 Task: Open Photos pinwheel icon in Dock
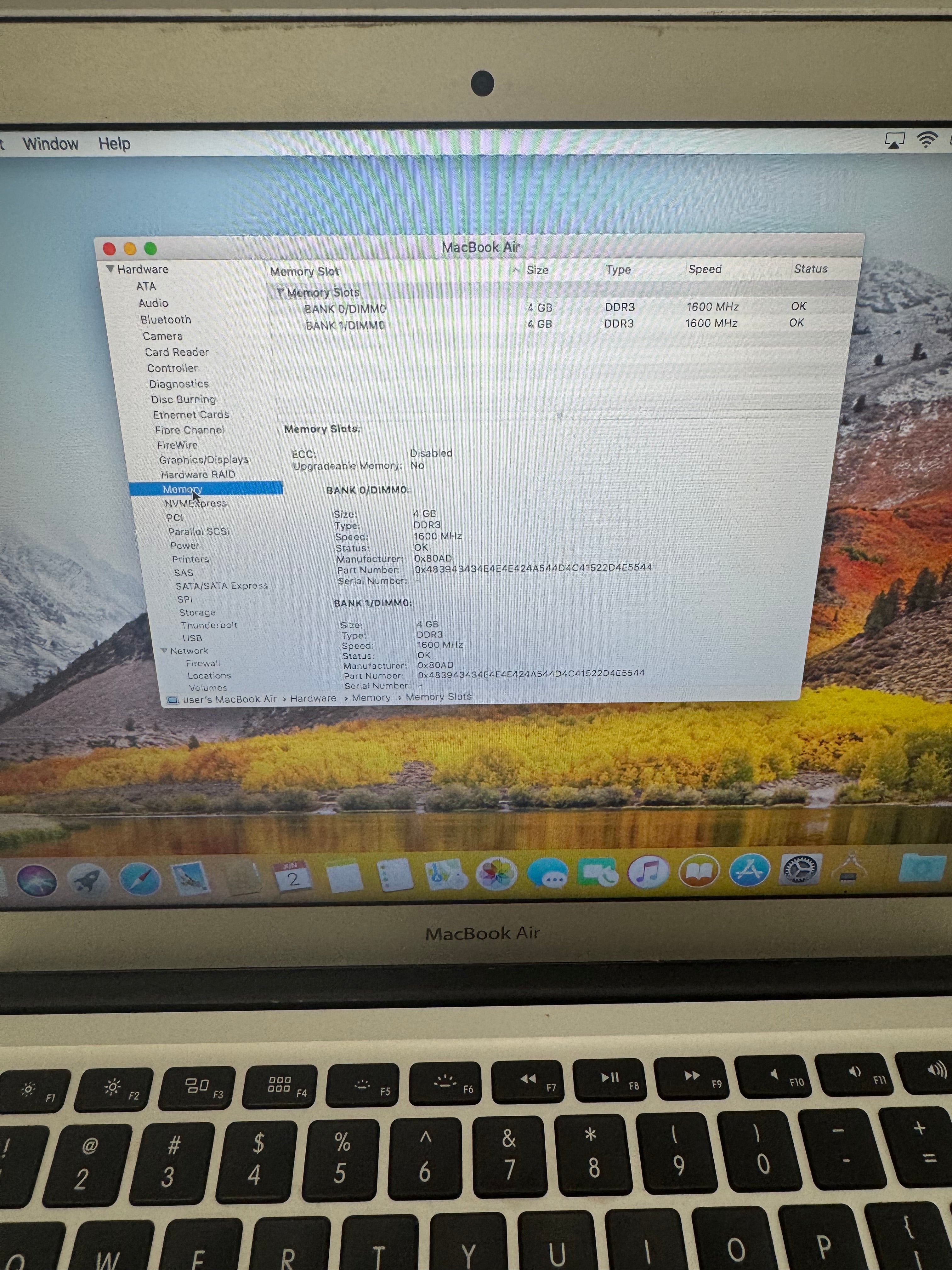[x=496, y=873]
